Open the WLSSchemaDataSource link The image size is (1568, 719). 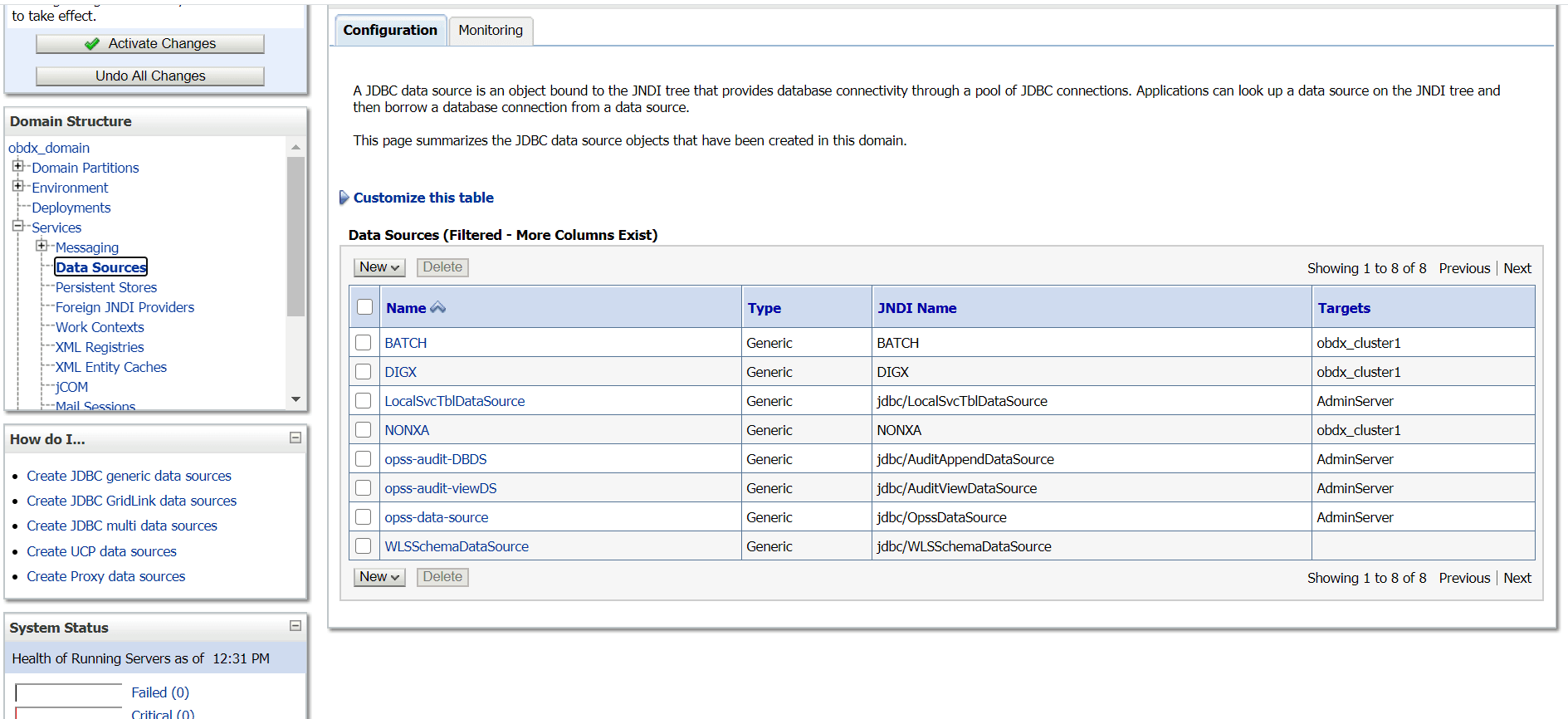pyautogui.click(x=457, y=546)
